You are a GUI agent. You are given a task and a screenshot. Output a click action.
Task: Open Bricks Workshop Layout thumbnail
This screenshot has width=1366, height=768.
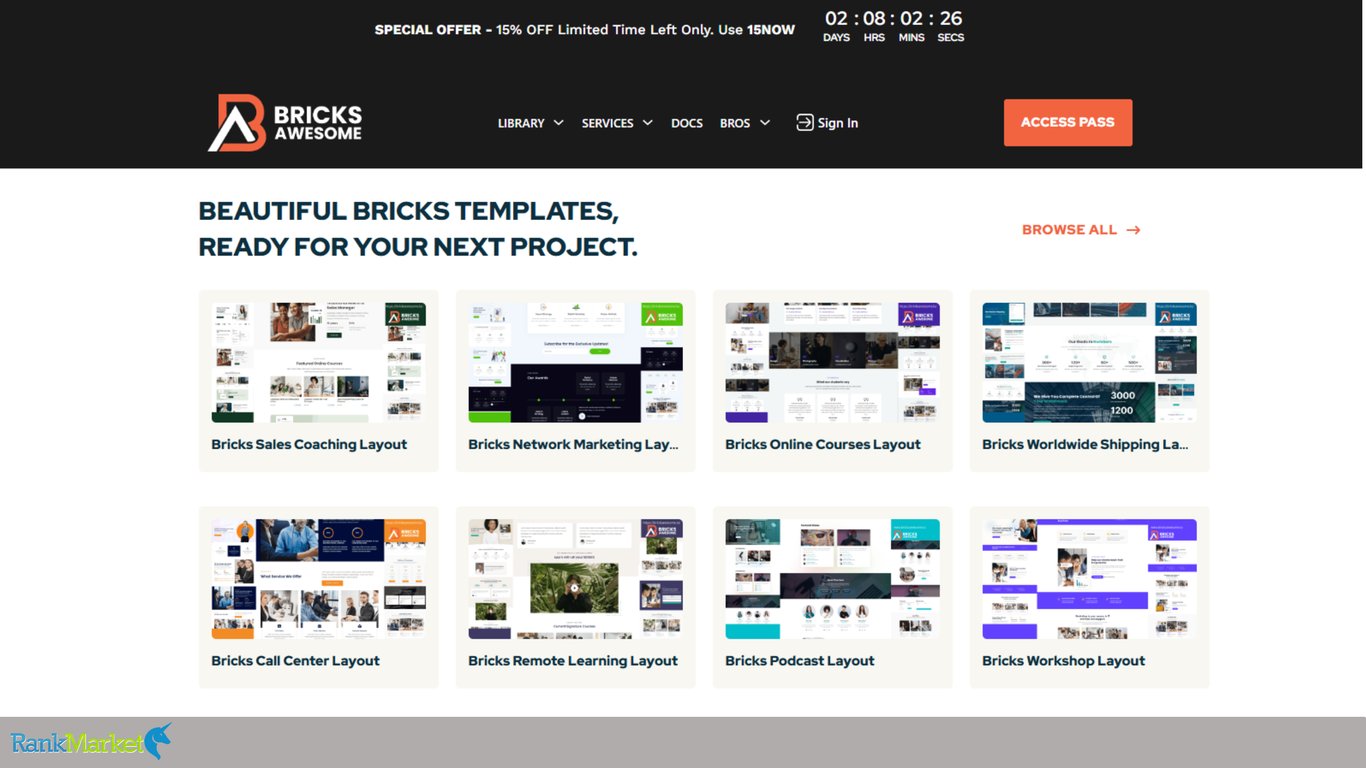point(1090,579)
